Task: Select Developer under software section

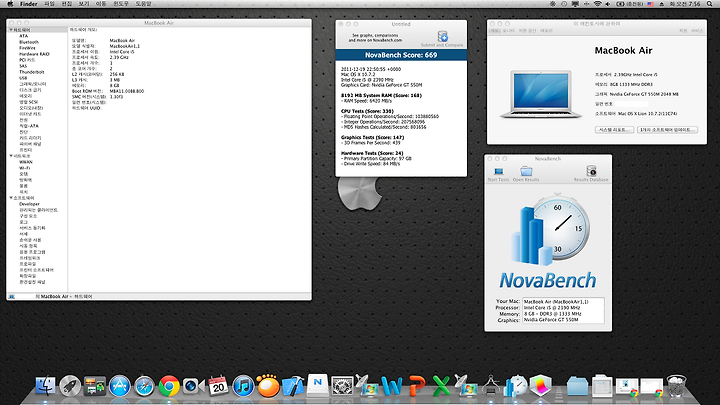Action: [x=29, y=204]
